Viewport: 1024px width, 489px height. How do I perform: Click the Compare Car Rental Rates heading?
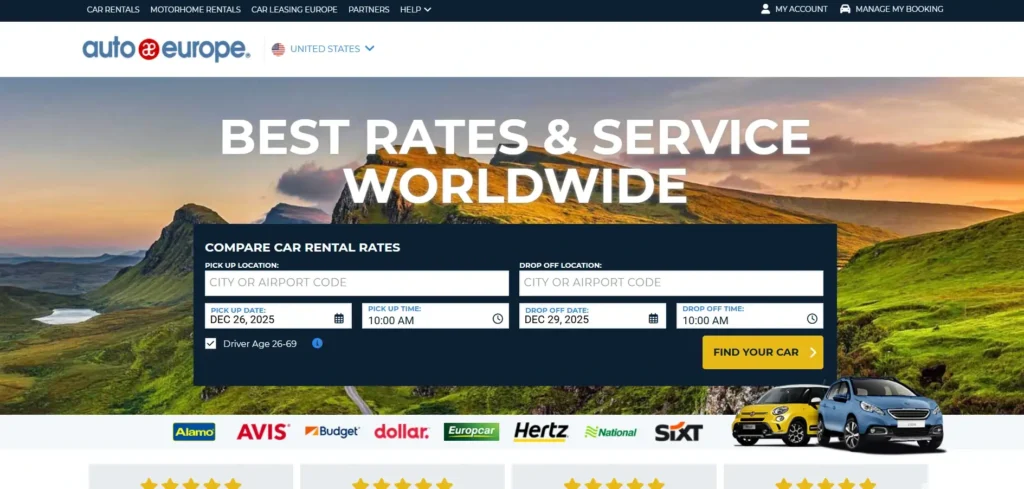point(302,247)
